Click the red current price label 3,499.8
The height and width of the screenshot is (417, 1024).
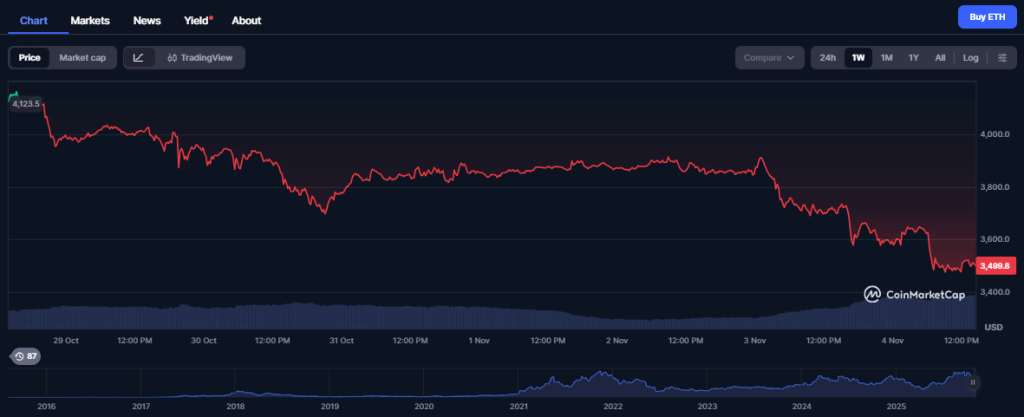996,265
